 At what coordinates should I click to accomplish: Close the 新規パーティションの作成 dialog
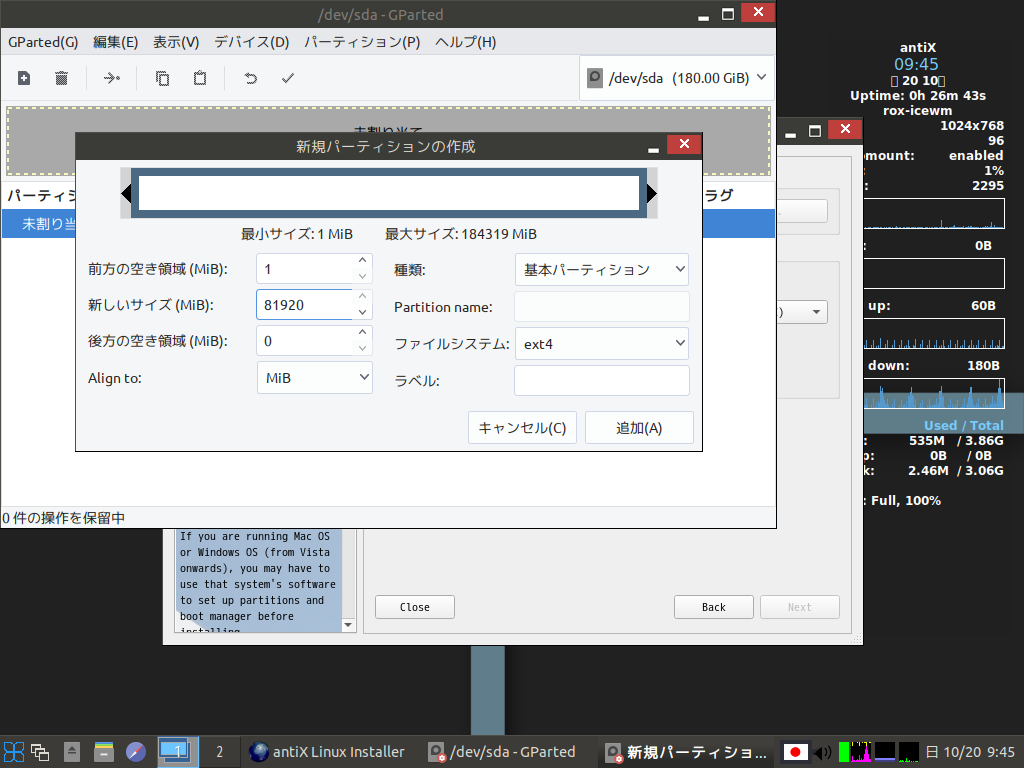pos(684,144)
